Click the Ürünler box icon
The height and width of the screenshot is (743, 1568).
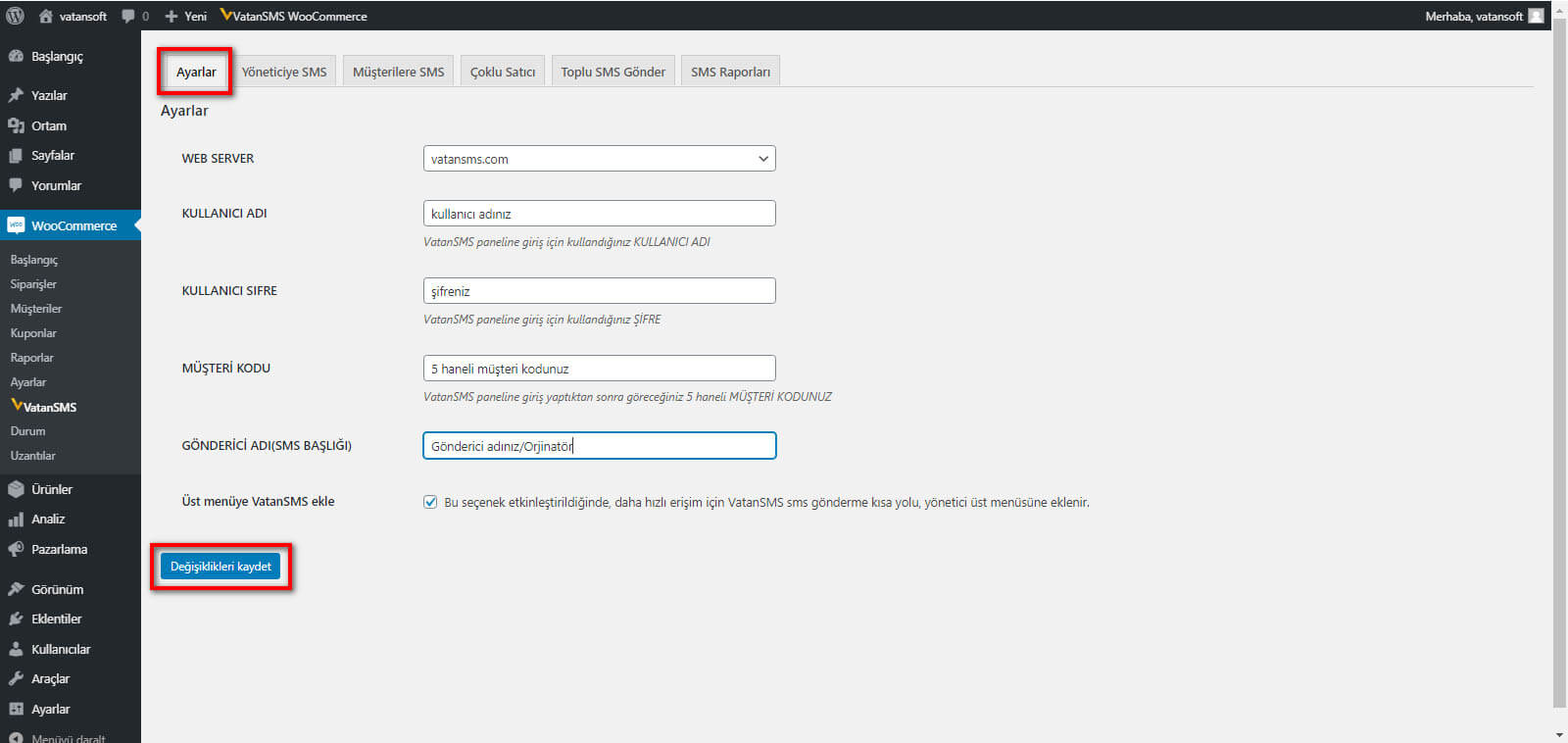(x=16, y=489)
